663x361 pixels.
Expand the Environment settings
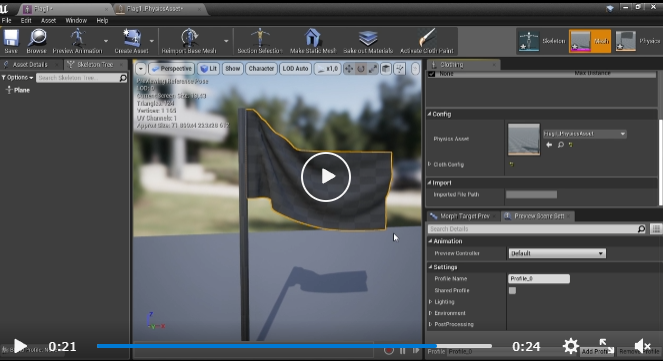[430, 313]
